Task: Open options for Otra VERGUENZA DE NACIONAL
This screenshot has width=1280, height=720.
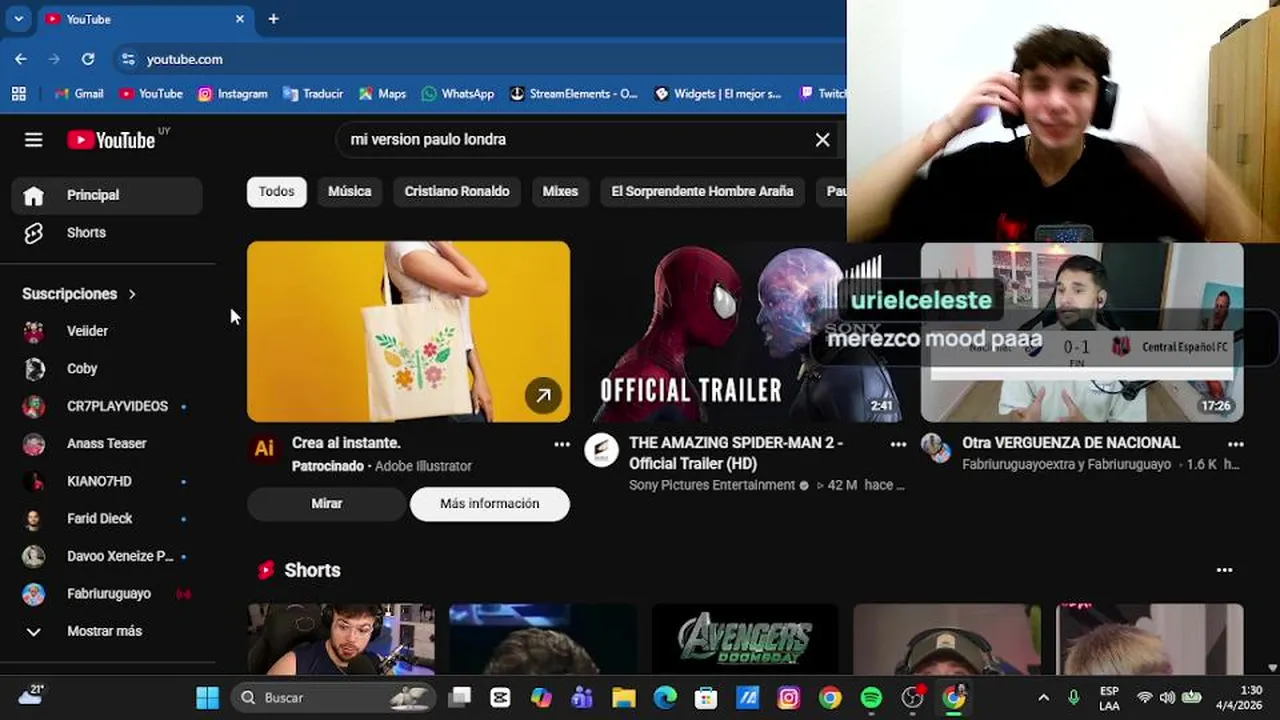Action: [1236, 445]
